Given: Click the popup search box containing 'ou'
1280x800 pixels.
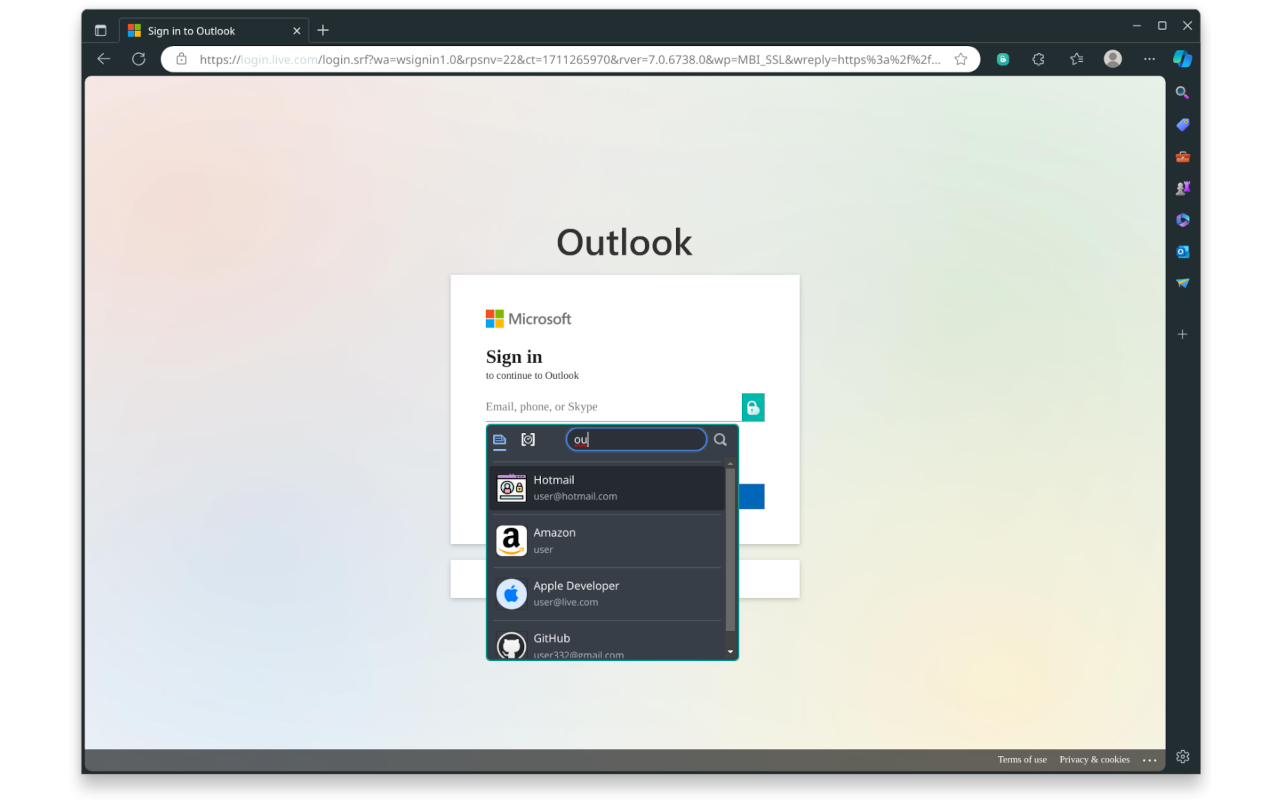Looking at the screenshot, I should [x=636, y=440].
